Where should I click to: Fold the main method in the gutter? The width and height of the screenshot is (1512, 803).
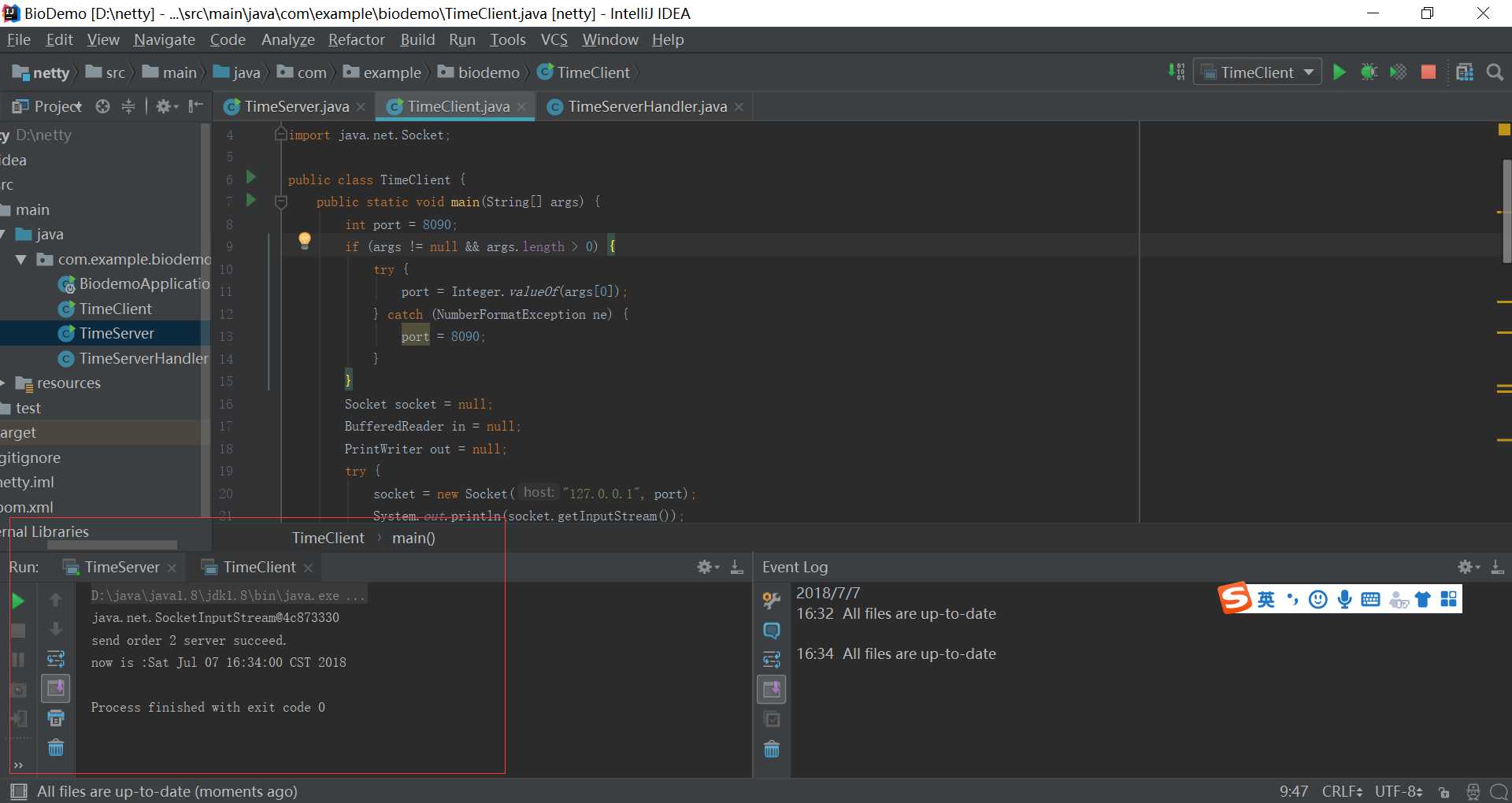(x=281, y=202)
